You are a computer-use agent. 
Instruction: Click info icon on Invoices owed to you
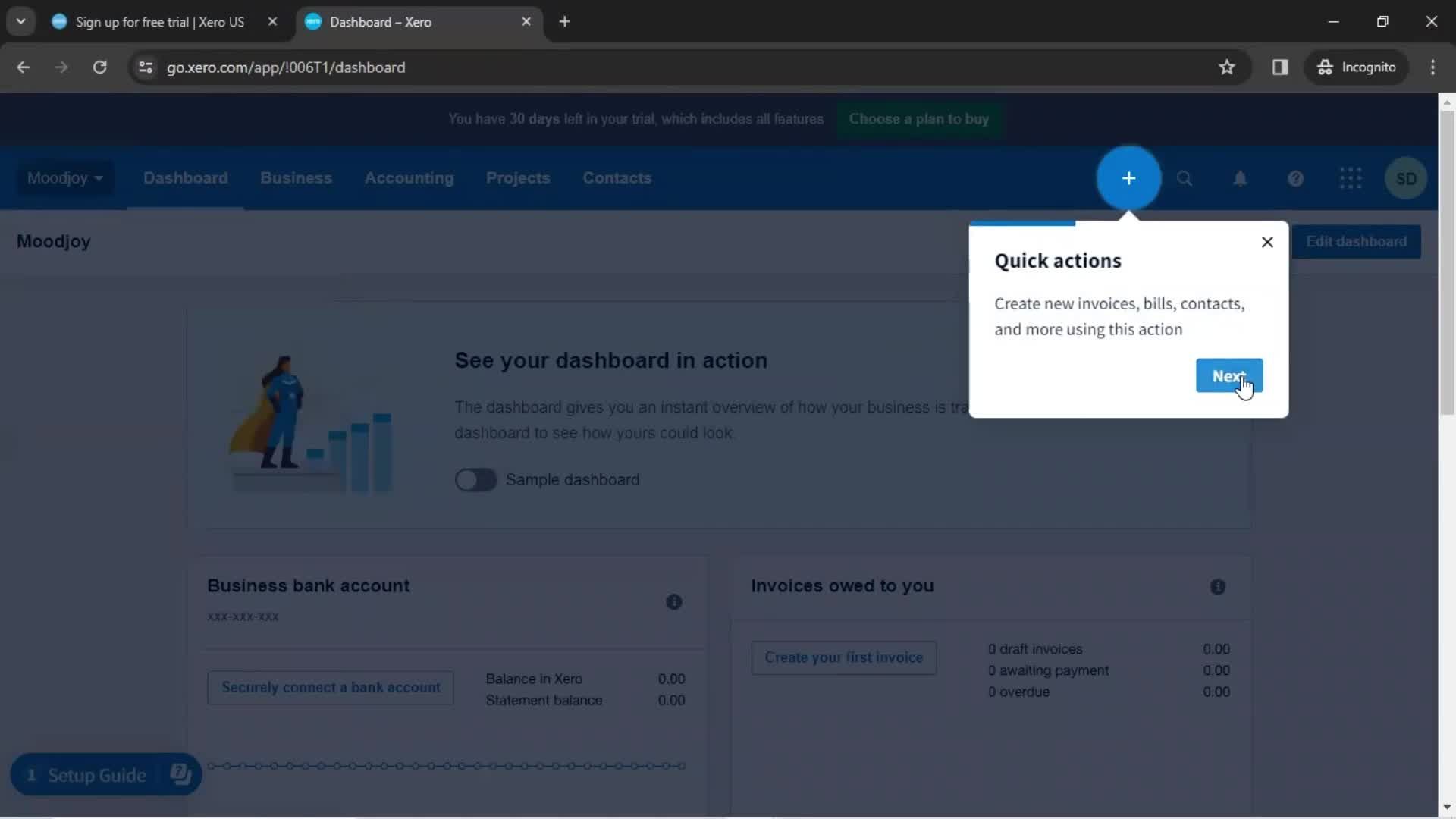(x=1218, y=587)
